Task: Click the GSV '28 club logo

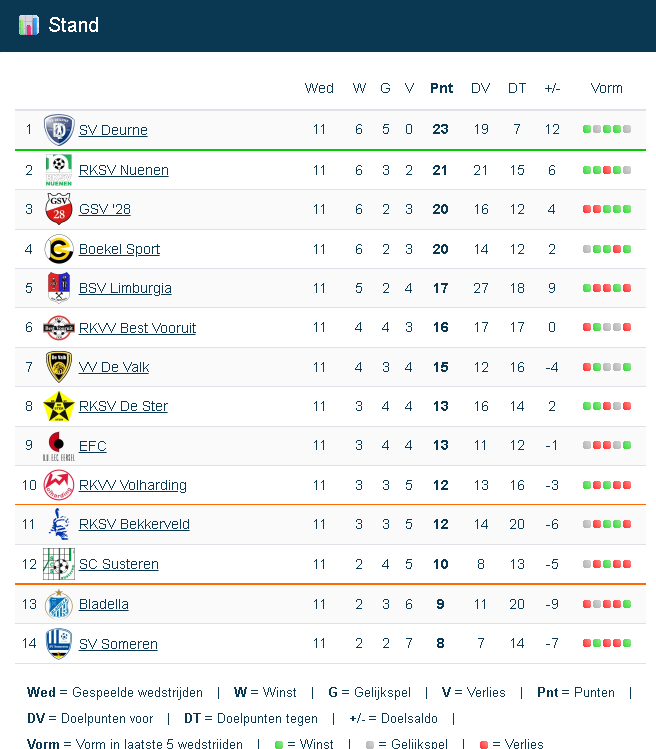Action: 59,209
